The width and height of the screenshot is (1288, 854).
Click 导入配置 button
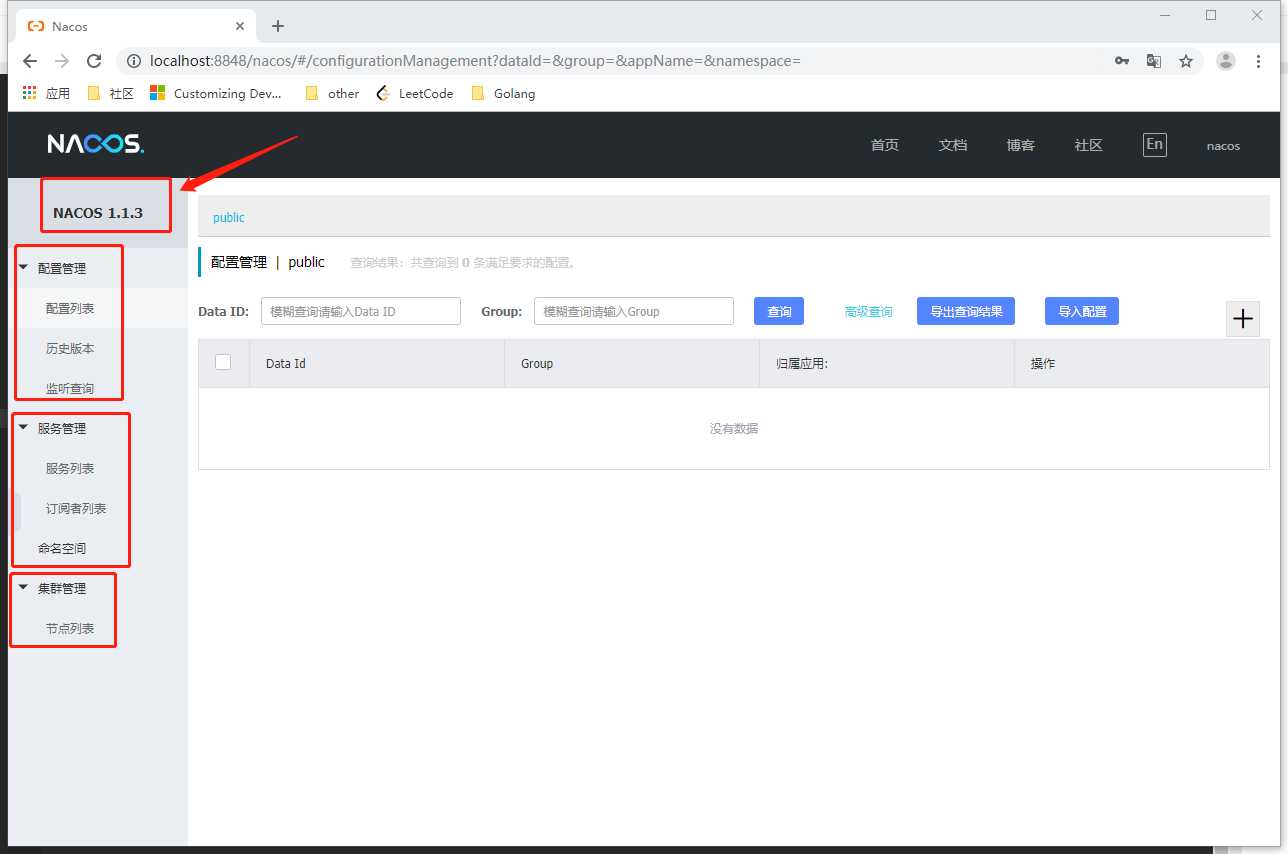pyautogui.click(x=1082, y=311)
